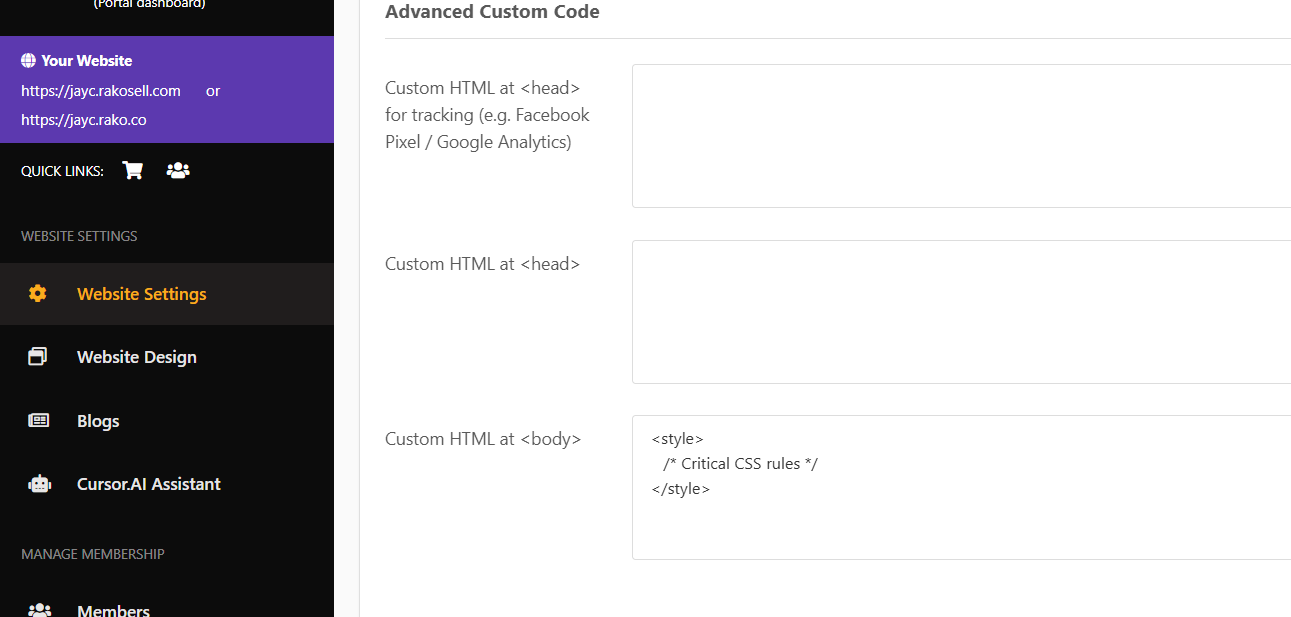Select Blogs from the sidebar menu
Image resolution: width=1291 pixels, height=617 pixels.
(98, 421)
